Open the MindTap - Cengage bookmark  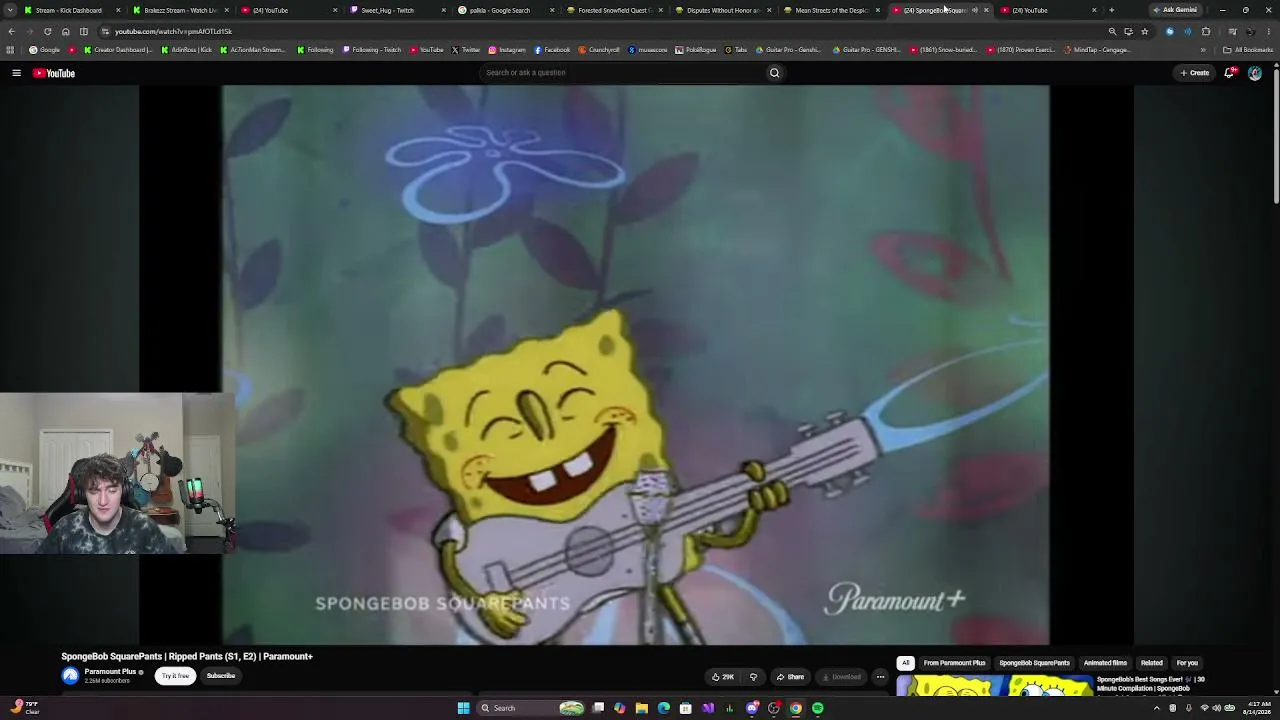point(1097,50)
